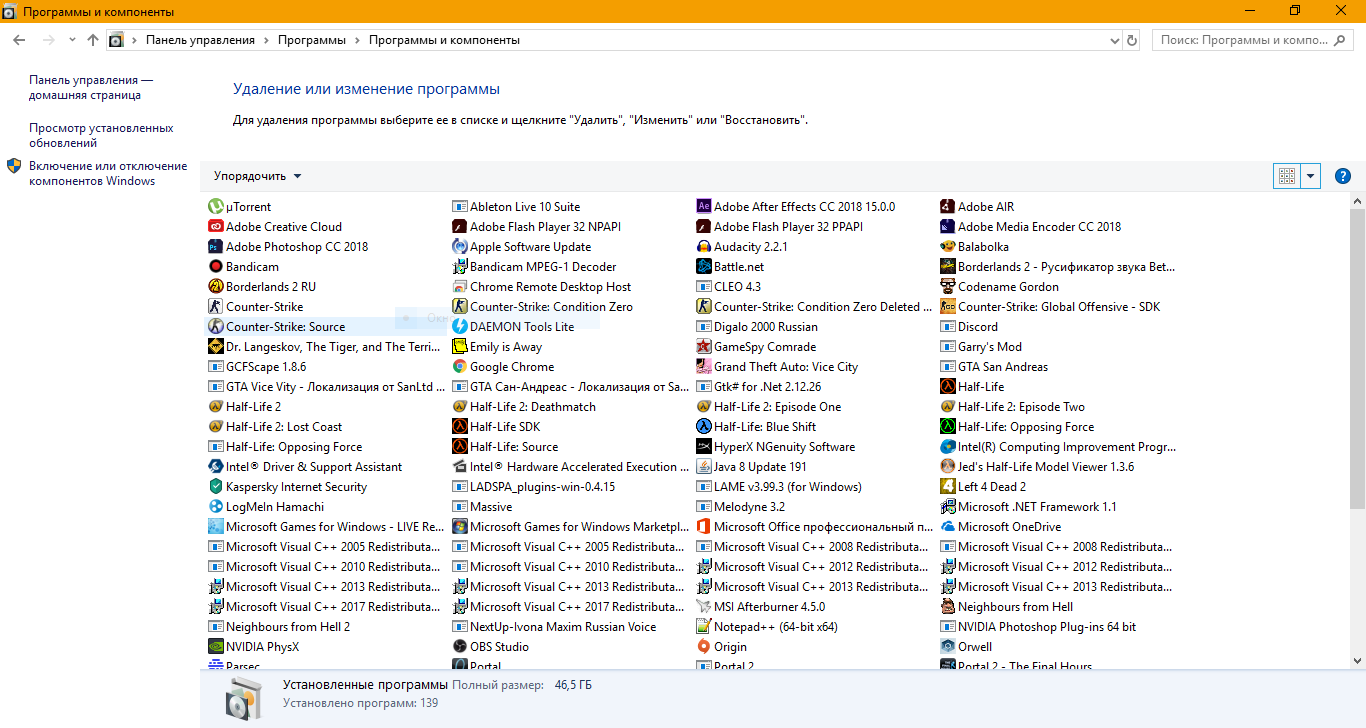
Task: Select the NVIDIA PhysX icon
Action: [x=215, y=647]
